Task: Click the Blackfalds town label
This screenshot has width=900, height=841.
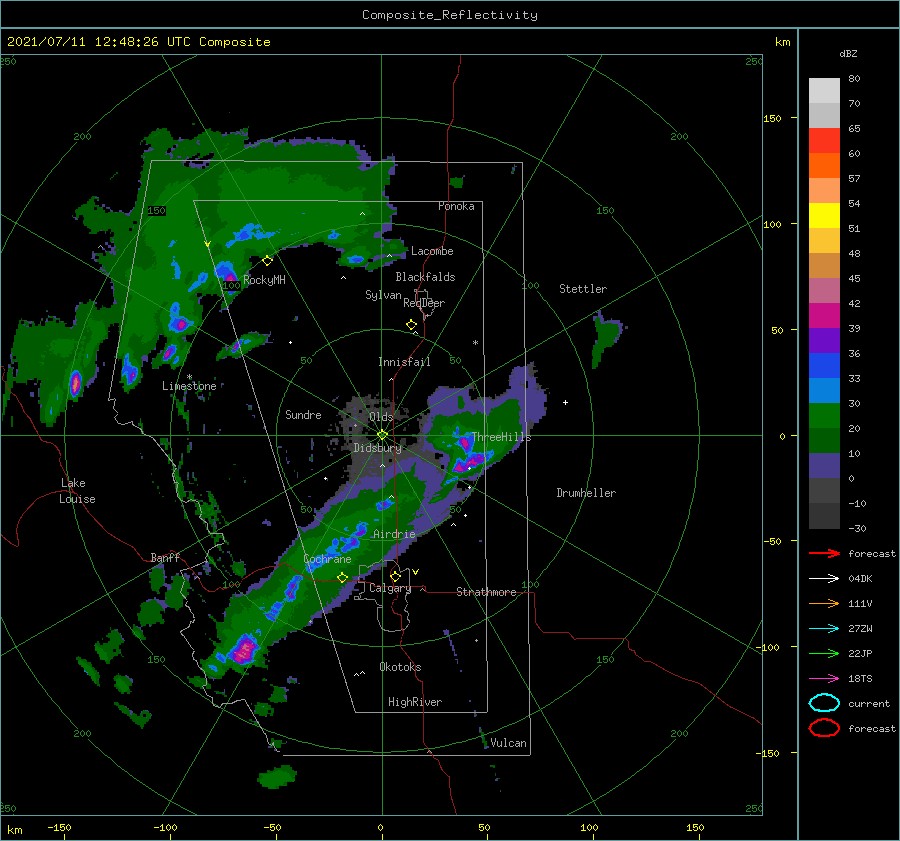Action: 425,277
